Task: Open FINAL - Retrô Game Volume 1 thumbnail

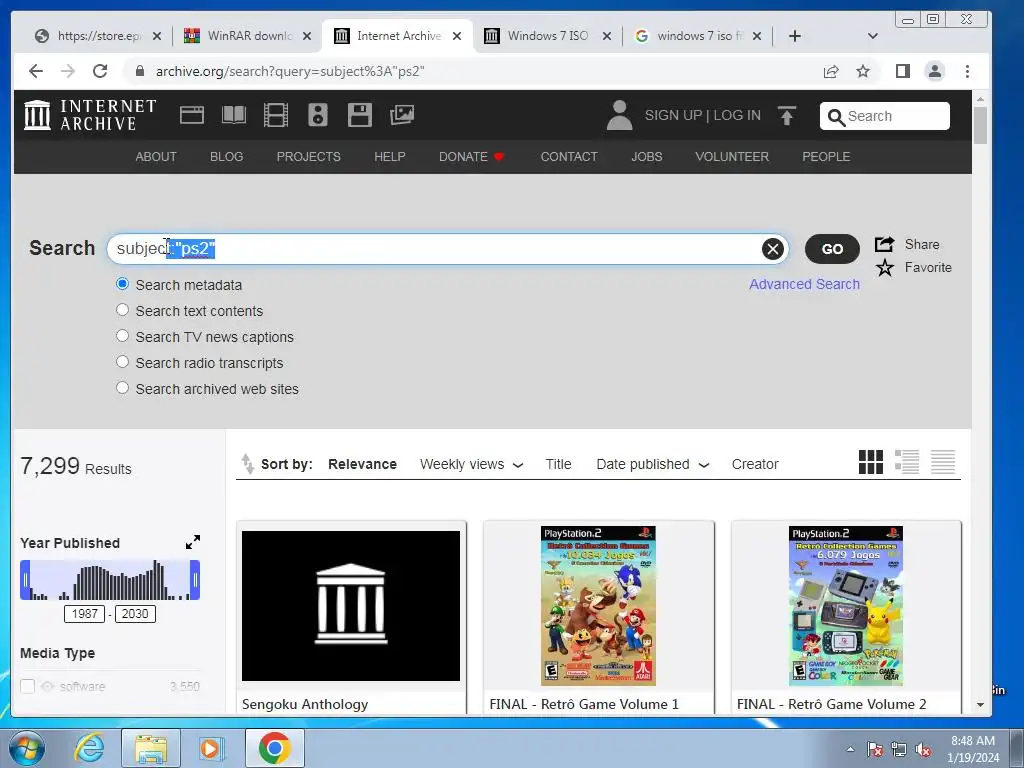Action: (598, 605)
